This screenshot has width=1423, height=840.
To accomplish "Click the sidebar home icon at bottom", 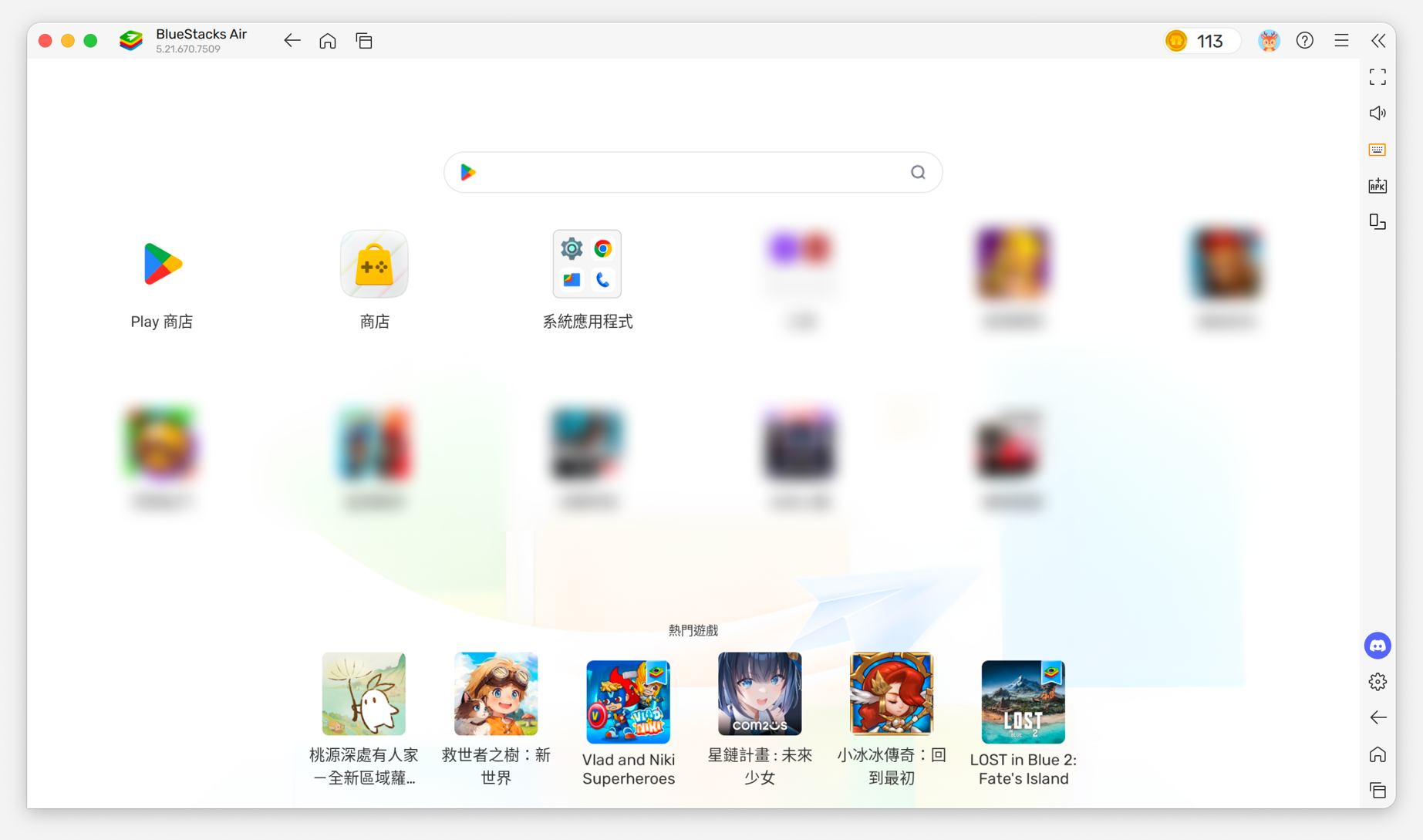I will [x=1377, y=754].
